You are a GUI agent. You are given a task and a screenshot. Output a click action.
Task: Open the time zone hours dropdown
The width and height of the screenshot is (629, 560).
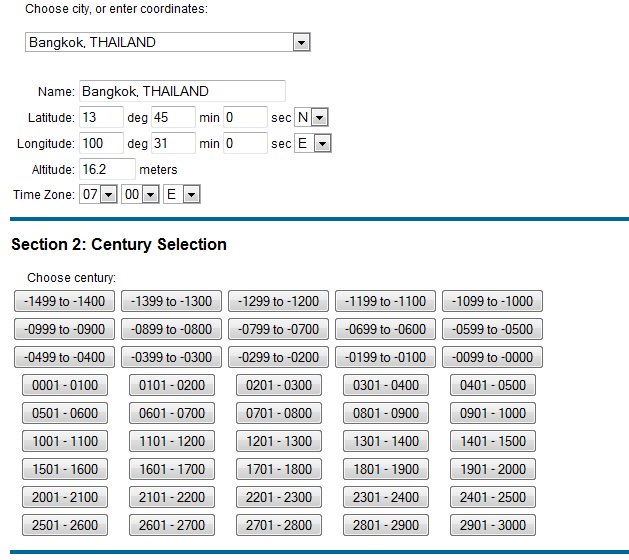point(98,195)
